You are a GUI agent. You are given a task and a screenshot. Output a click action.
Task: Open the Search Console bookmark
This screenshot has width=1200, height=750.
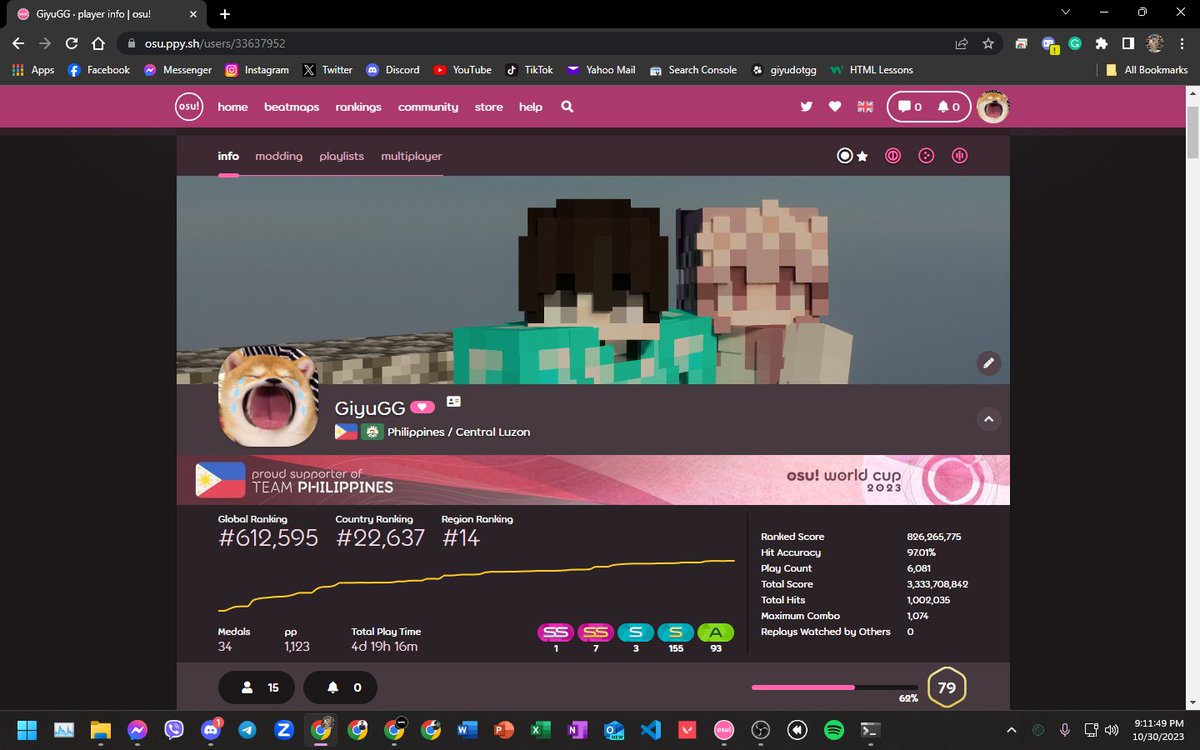[693, 70]
